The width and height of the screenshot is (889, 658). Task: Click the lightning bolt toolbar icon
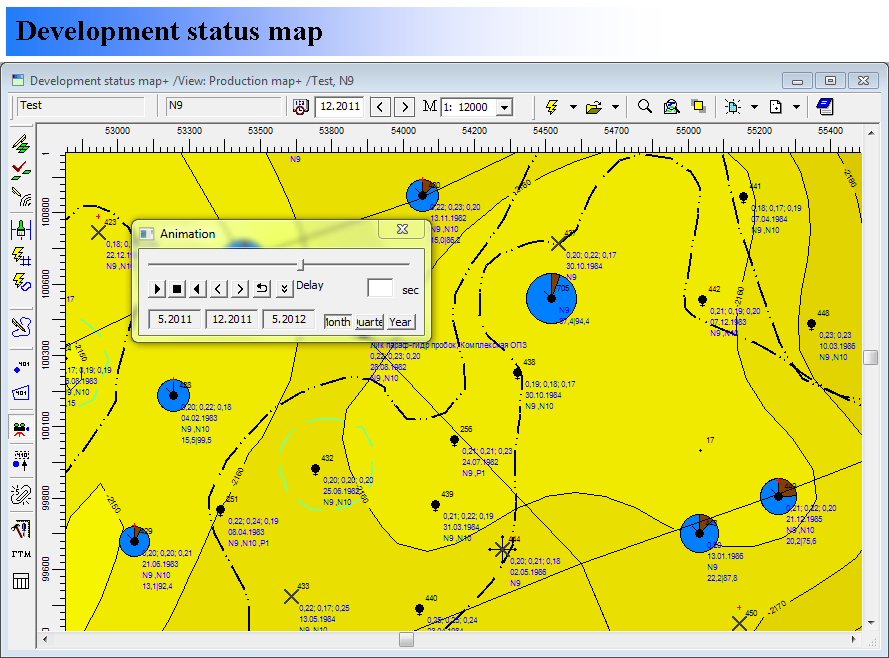click(552, 107)
